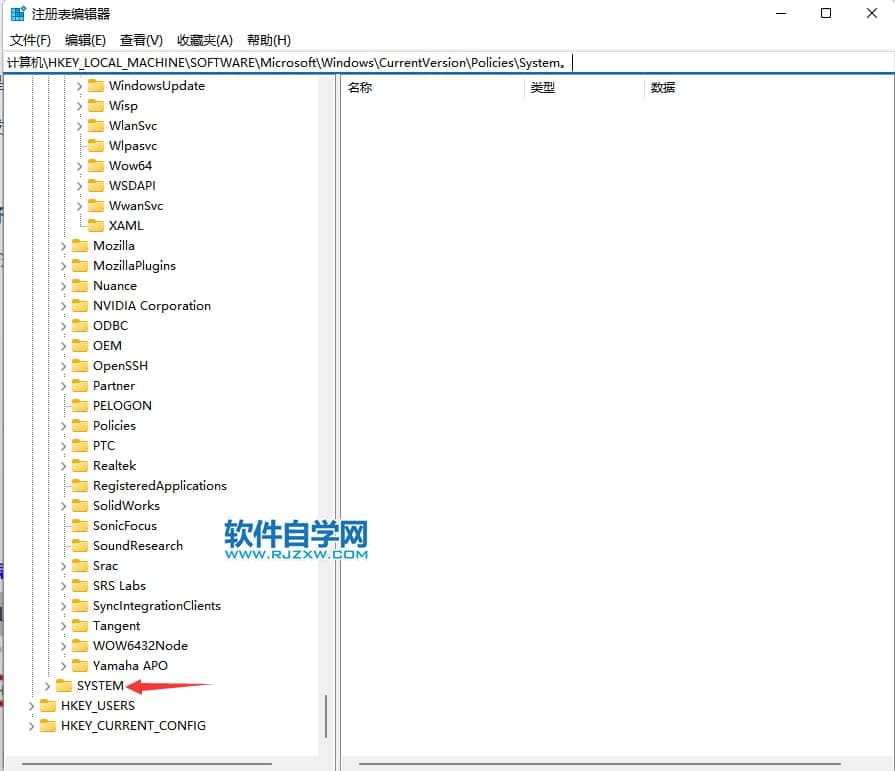Image resolution: width=895 pixels, height=771 pixels.
Task: Open the 收藏夹(A) favorites menu
Action: coord(204,40)
